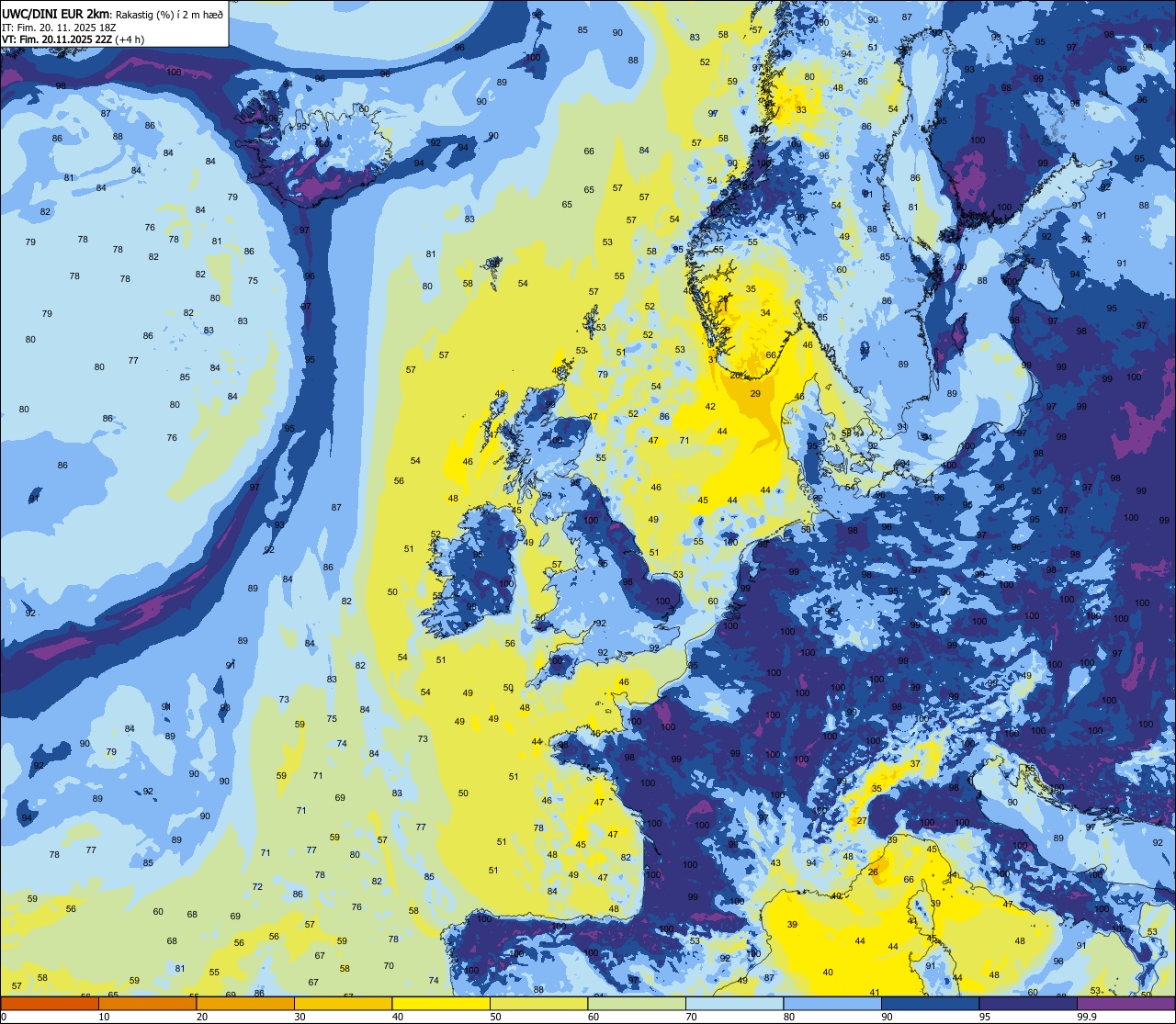This screenshot has height=1024, width=1176.
Task: Pick the 60–70 light green legend swatch
Action: coord(637,1003)
